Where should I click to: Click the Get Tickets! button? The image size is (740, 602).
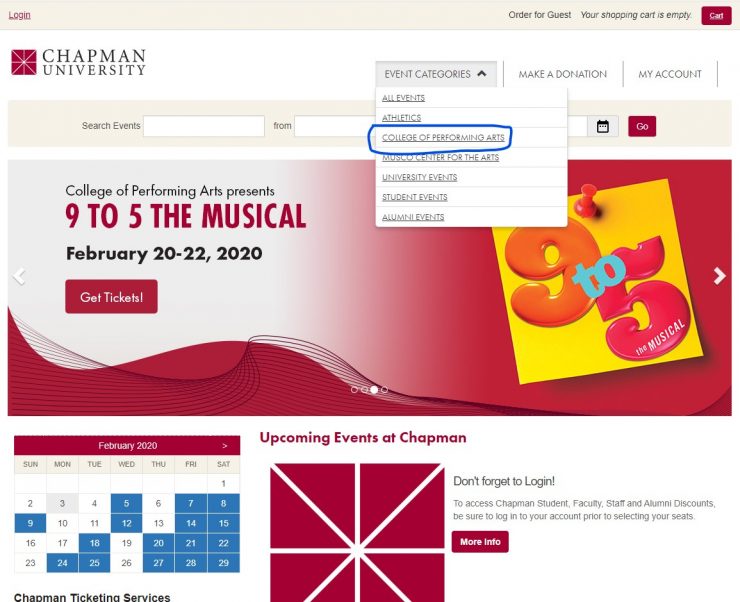point(111,297)
